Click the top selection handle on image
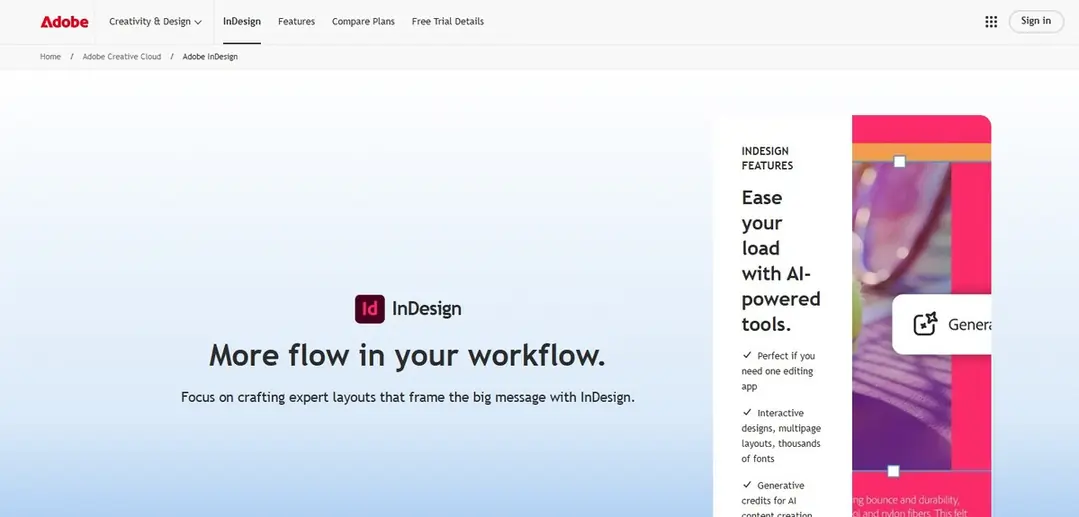Viewport: 1079px width, 517px height. 899,162
